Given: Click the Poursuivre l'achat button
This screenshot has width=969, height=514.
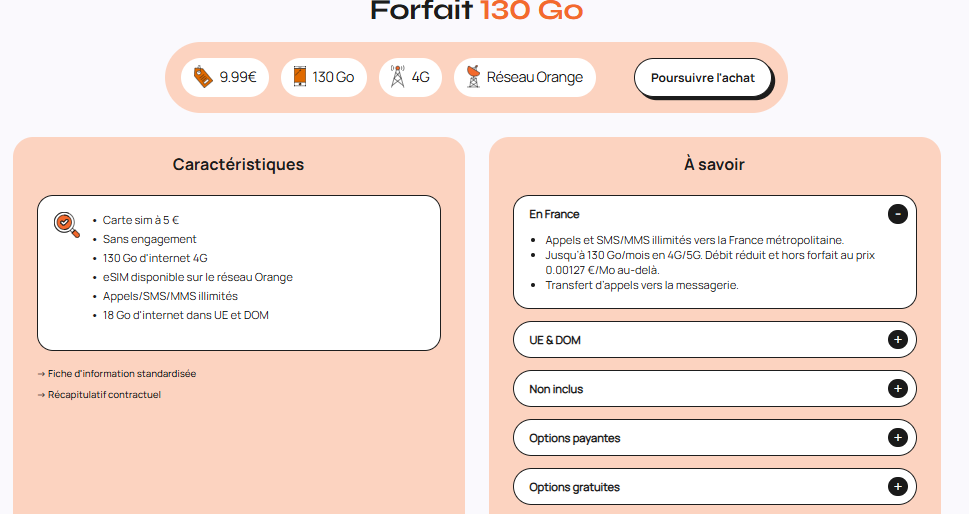Looking at the screenshot, I should pos(703,78).
